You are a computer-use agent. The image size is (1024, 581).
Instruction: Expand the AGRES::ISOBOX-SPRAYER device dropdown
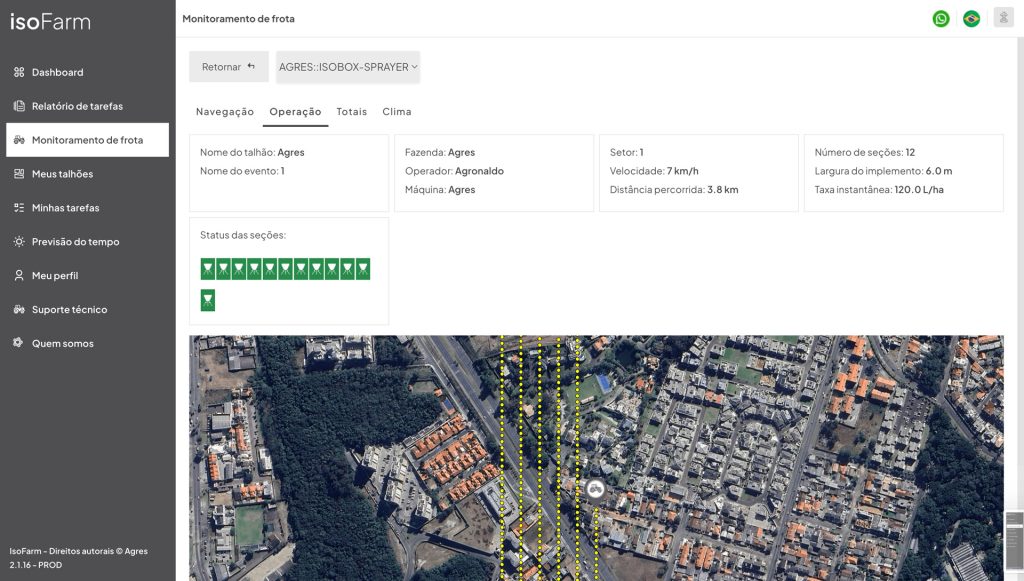(x=348, y=67)
